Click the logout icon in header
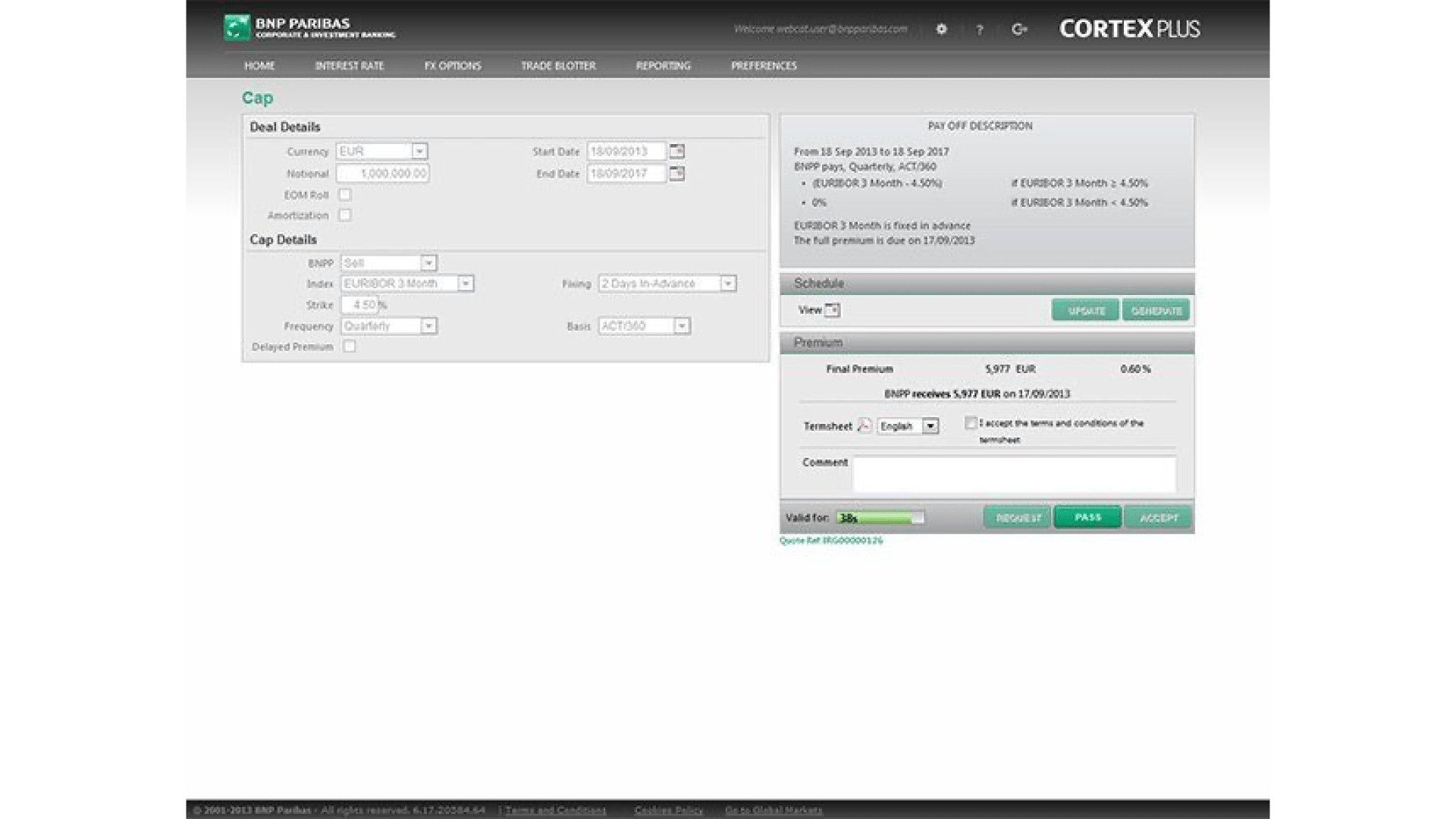Screen dimensions: 1456x819 coord(1019,30)
